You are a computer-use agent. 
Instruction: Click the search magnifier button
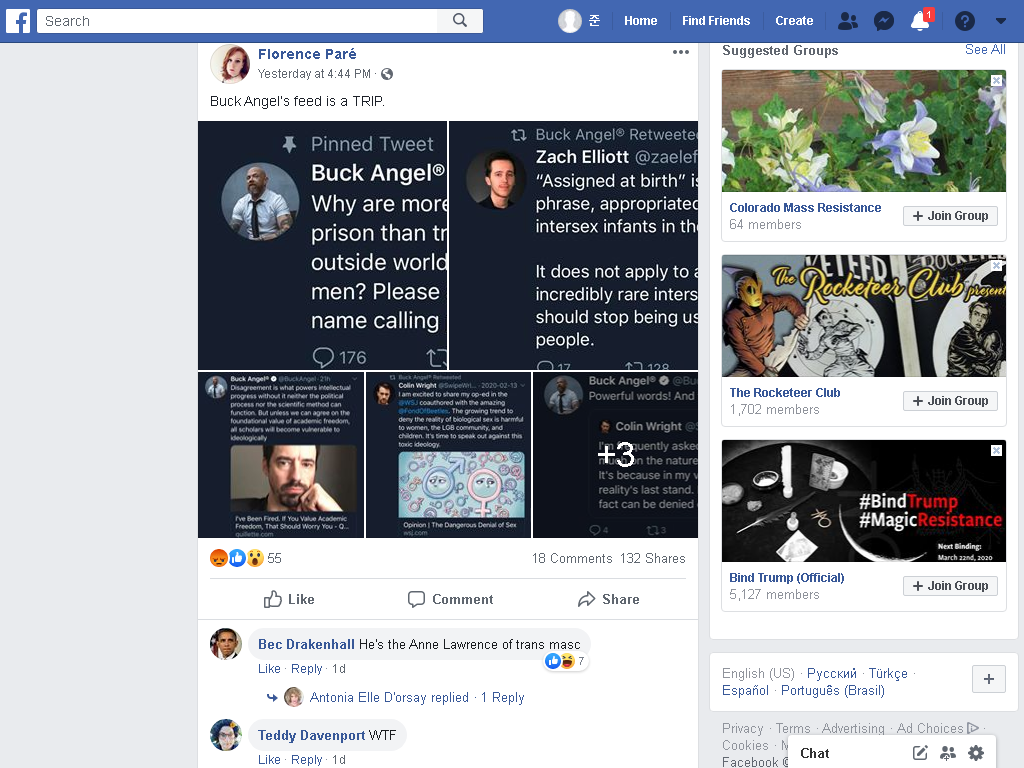460,21
